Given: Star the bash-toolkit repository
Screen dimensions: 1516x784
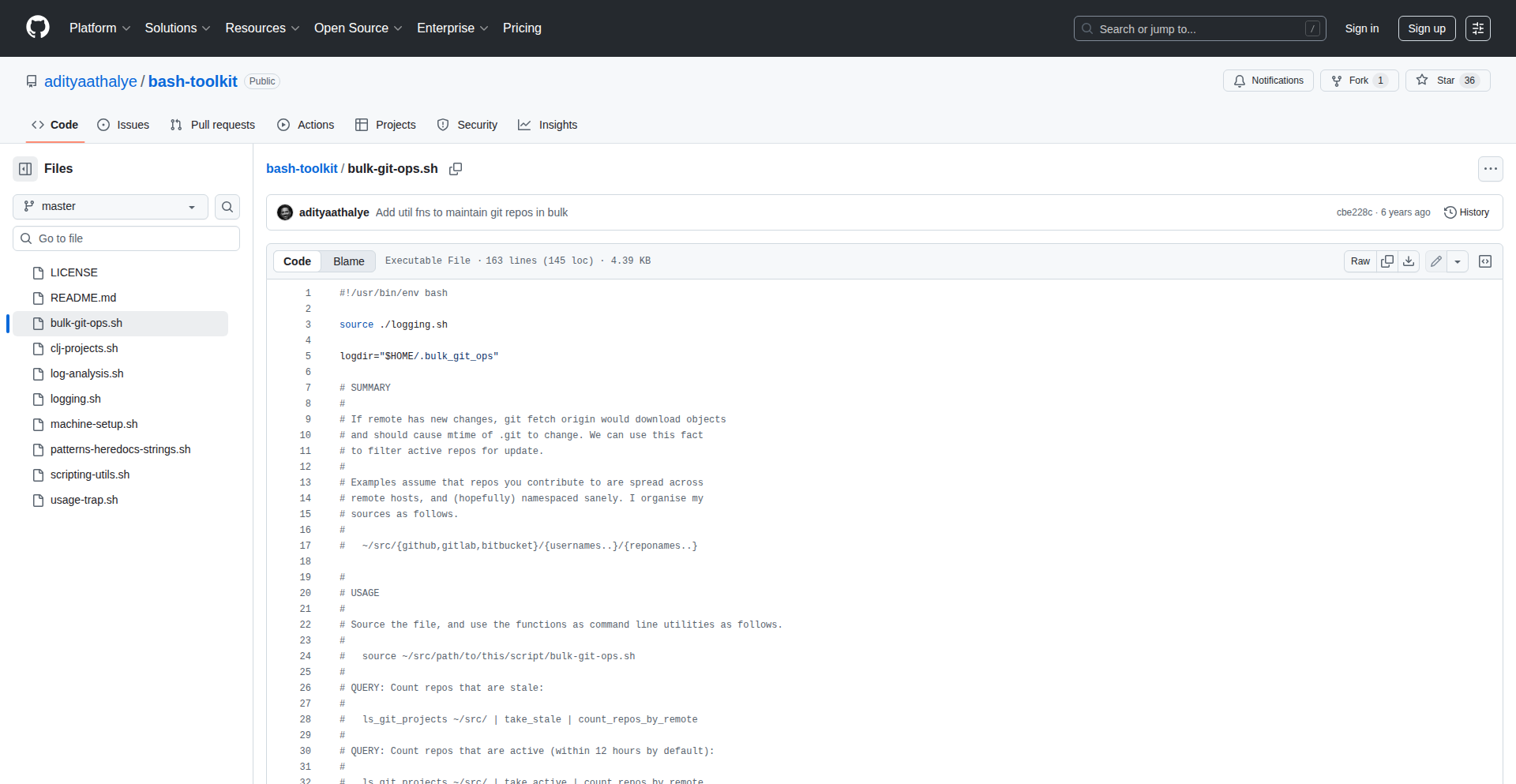Looking at the screenshot, I should click(1447, 81).
